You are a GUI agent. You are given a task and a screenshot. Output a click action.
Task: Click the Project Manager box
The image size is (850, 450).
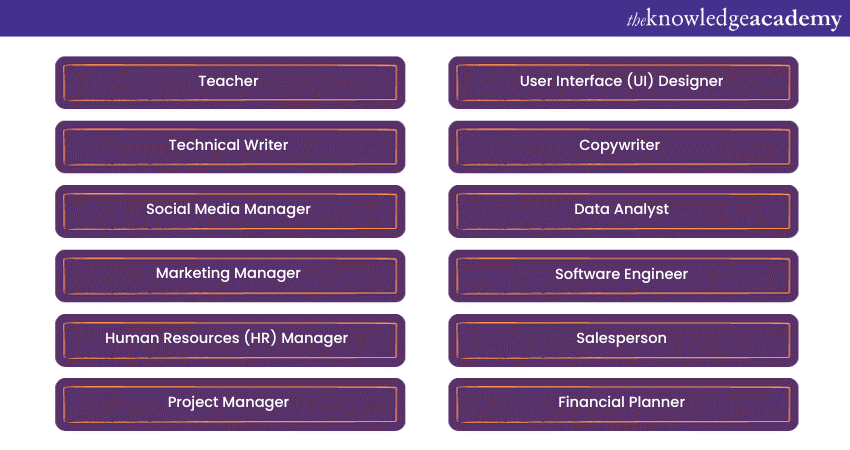coord(229,402)
